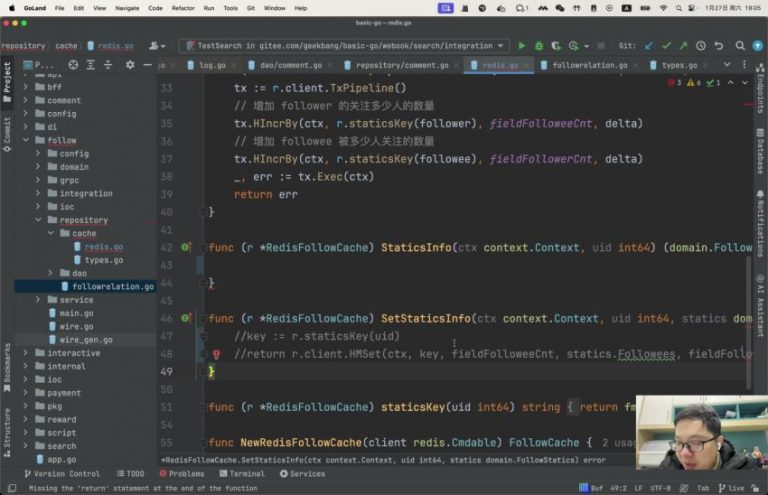
Task: Switch to the followrelation.go editor tab
Action: [588, 65]
